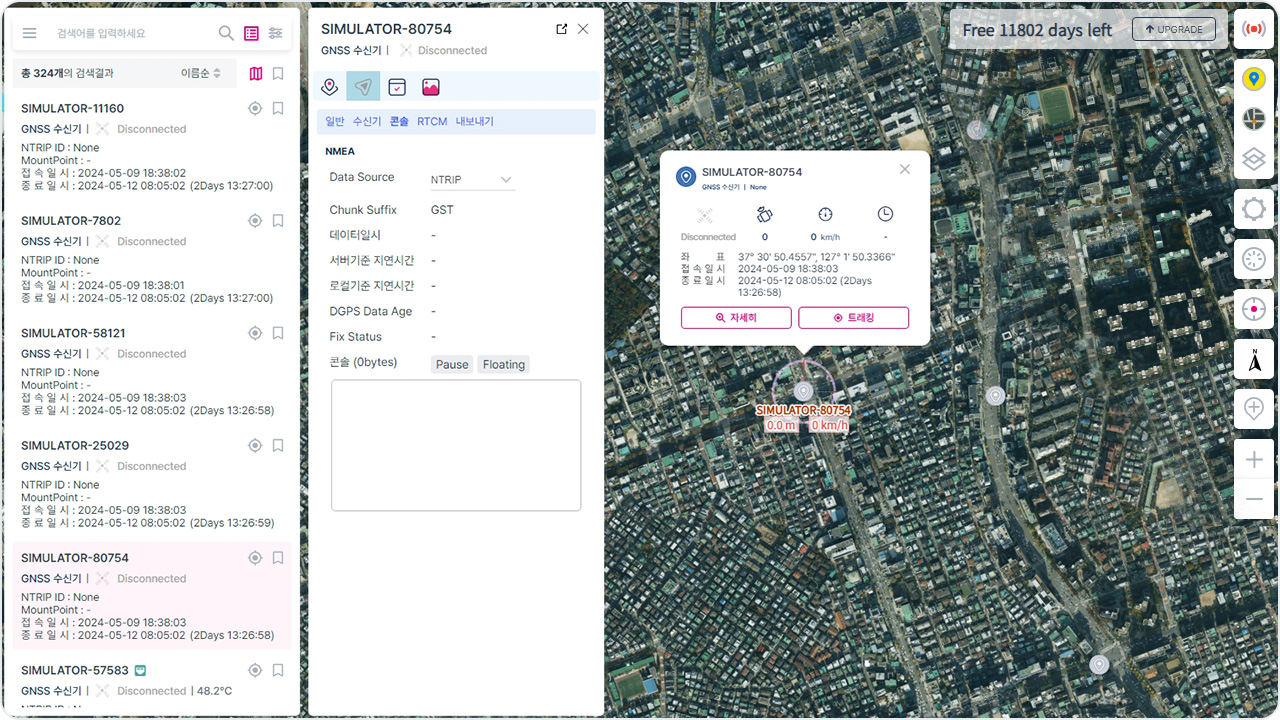The image size is (1280, 720).
Task: Select SIMULATOR-7802 in the results list
Action: tap(151, 258)
